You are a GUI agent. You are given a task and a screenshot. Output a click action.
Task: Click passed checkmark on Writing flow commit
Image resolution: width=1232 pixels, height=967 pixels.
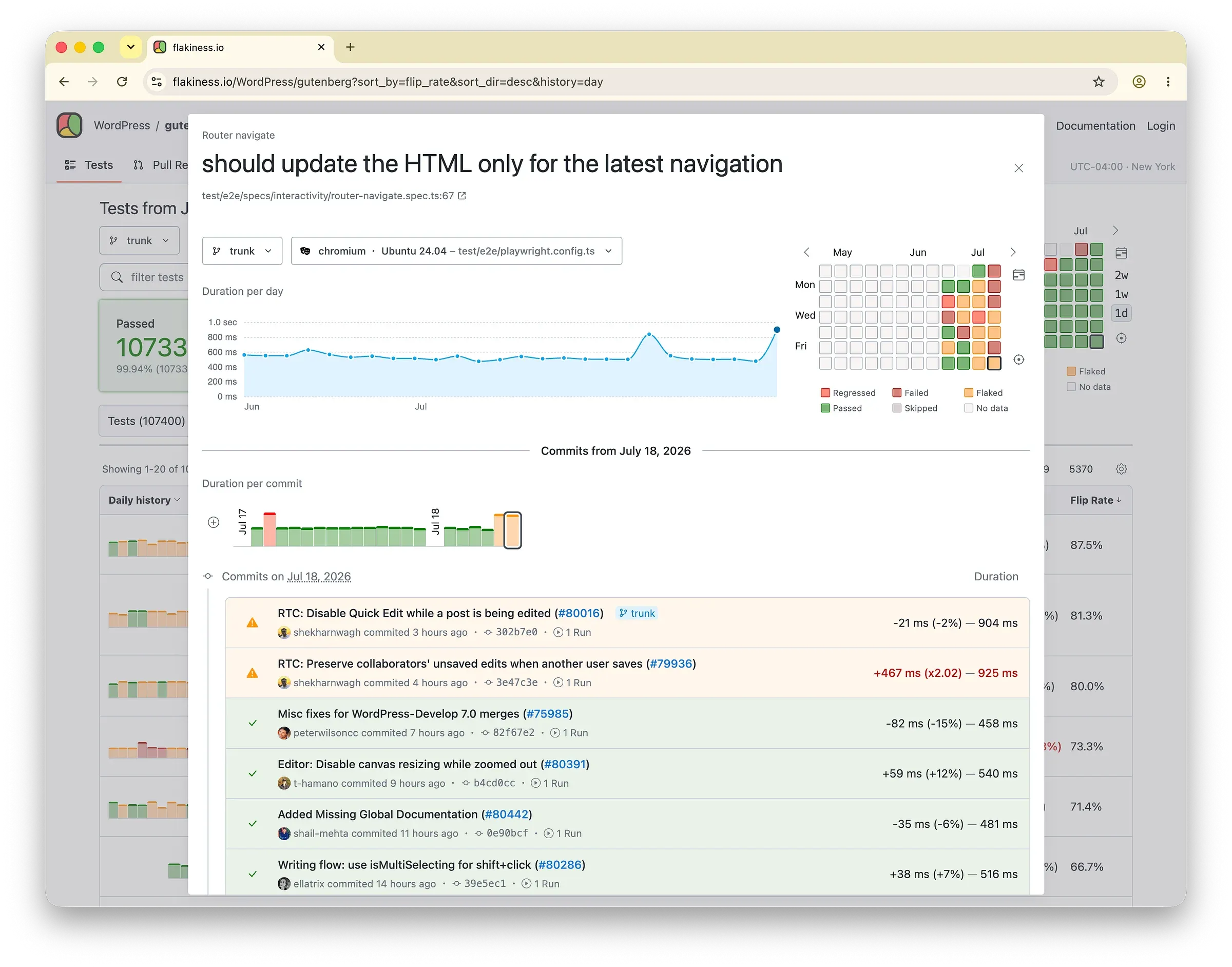pos(253,874)
